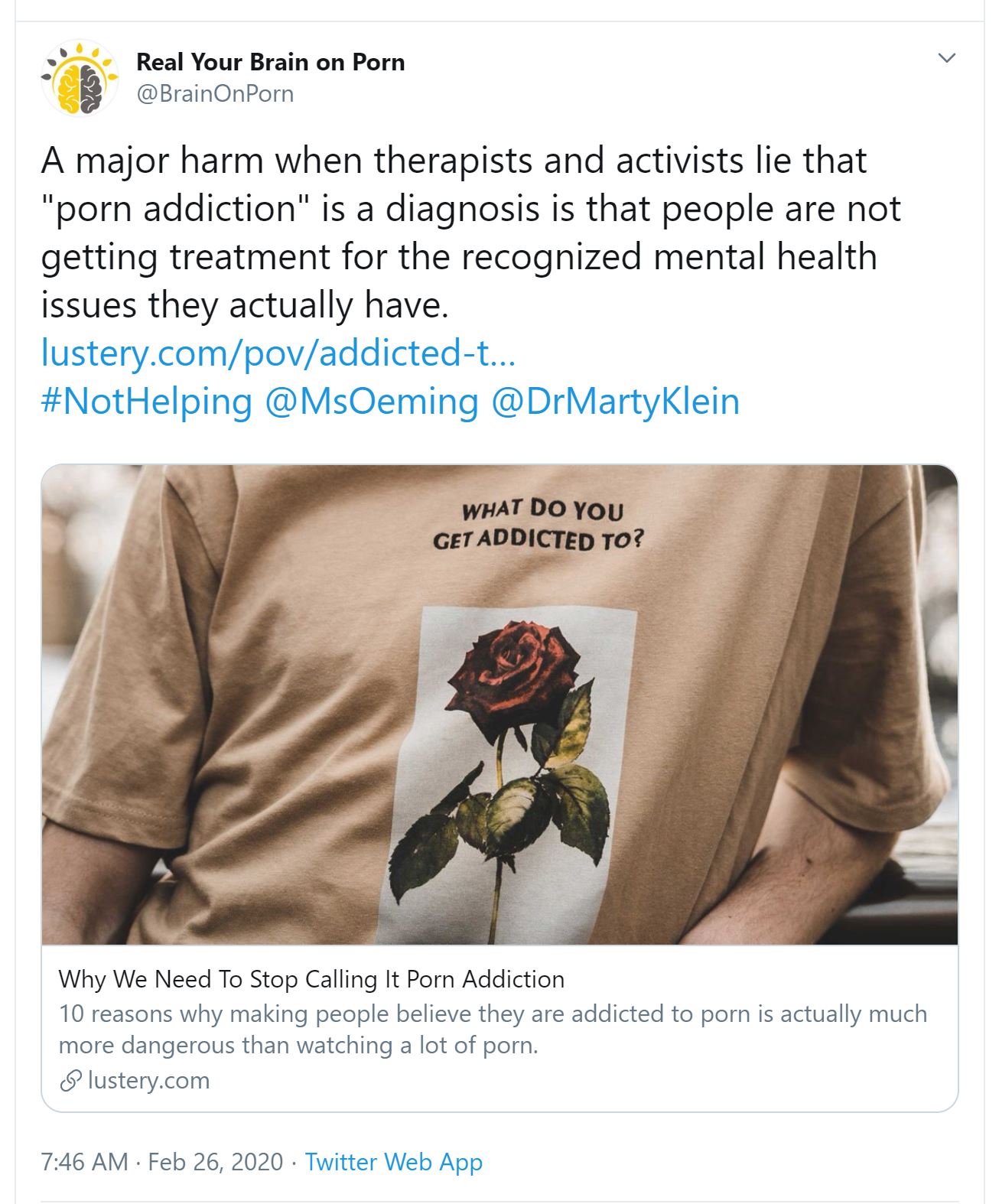Follow the lustery.com/pov/addicted-t… link
Image resolution: width=999 pixels, height=1204 pixels.
click(x=278, y=353)
